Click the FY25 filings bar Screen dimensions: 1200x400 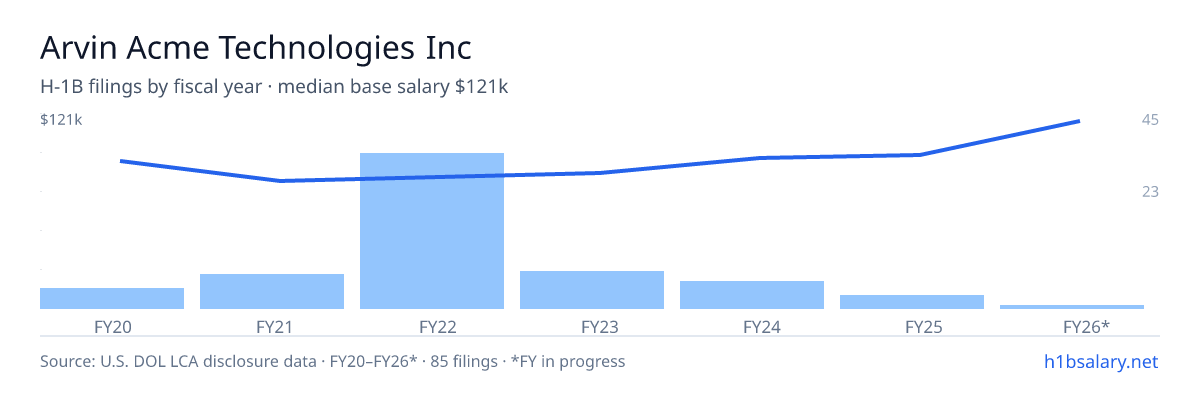point(912,302)
